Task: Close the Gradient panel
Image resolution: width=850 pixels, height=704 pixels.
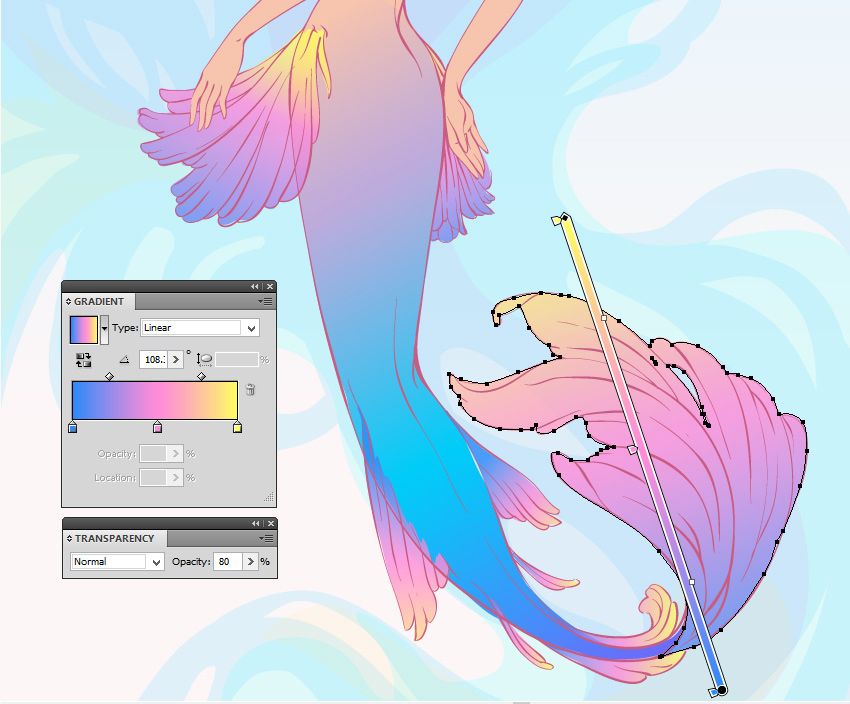Action: [271, 287]
